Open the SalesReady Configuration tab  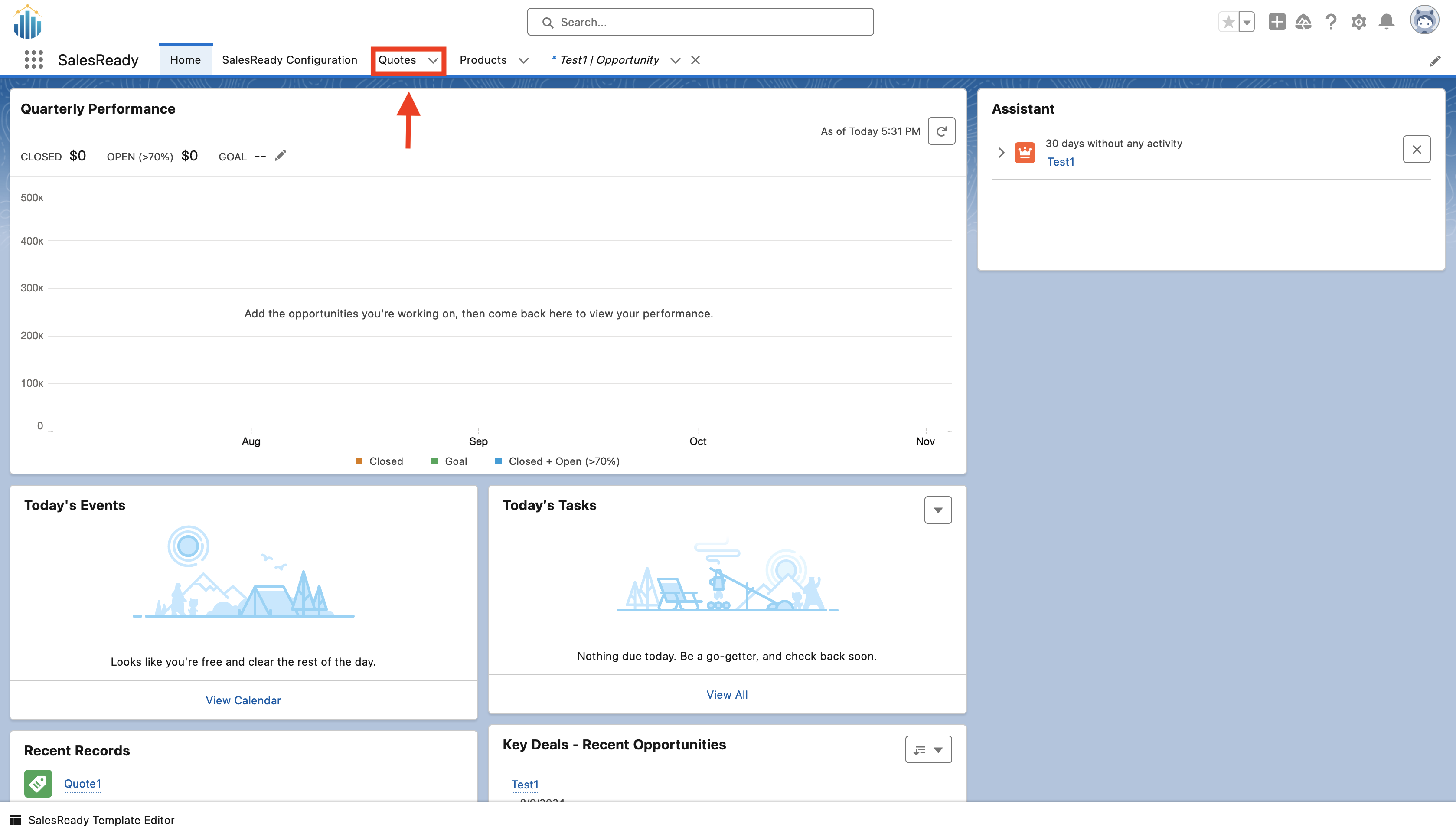[289, 60]
